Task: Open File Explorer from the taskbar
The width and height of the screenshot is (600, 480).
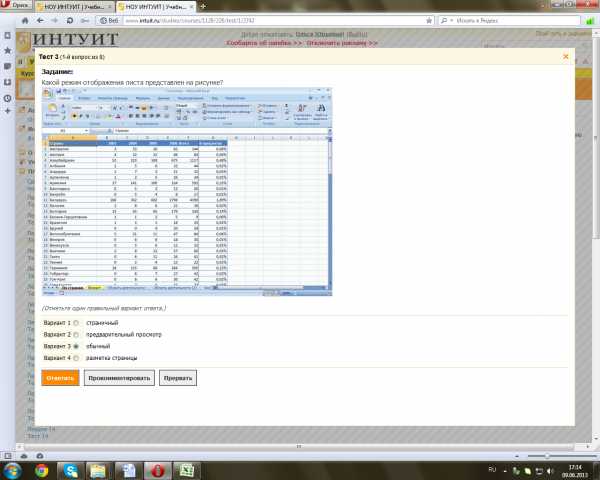Action: pyautogui.click(x=99, y=471)
